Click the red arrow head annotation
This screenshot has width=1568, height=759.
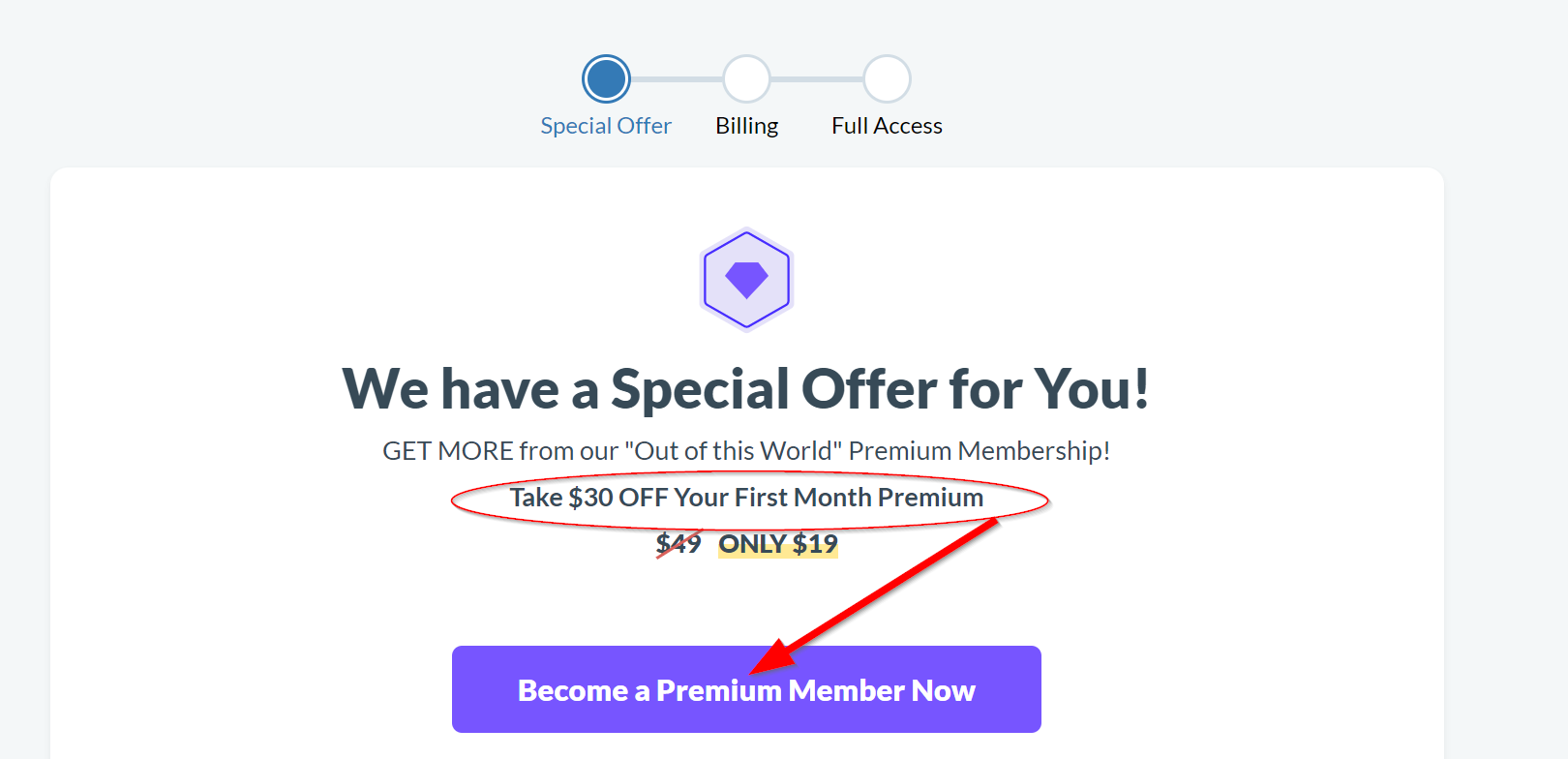pyautogui.click(x=771, y=657)
